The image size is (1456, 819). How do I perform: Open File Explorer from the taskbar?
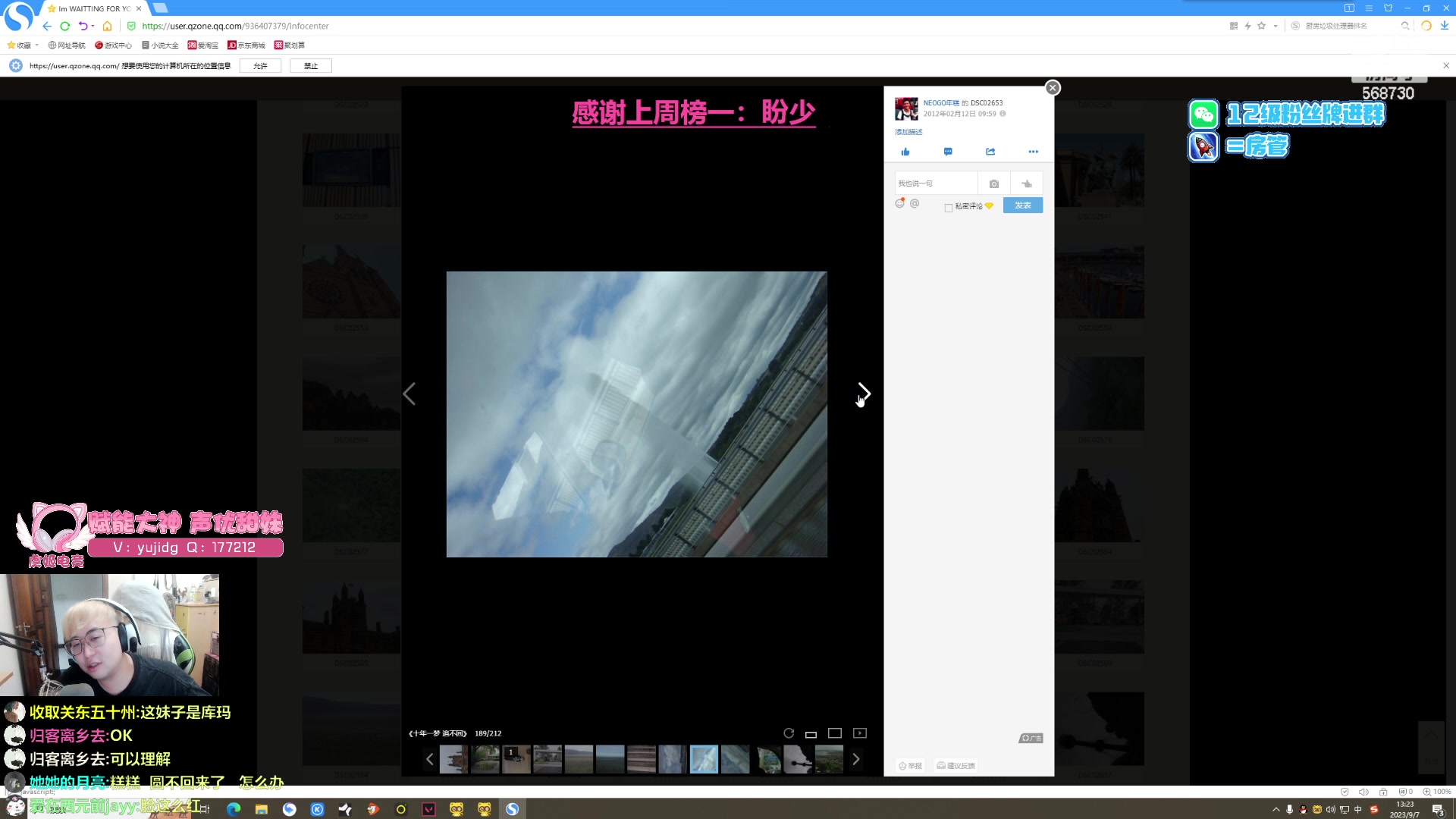click(262, 809)
